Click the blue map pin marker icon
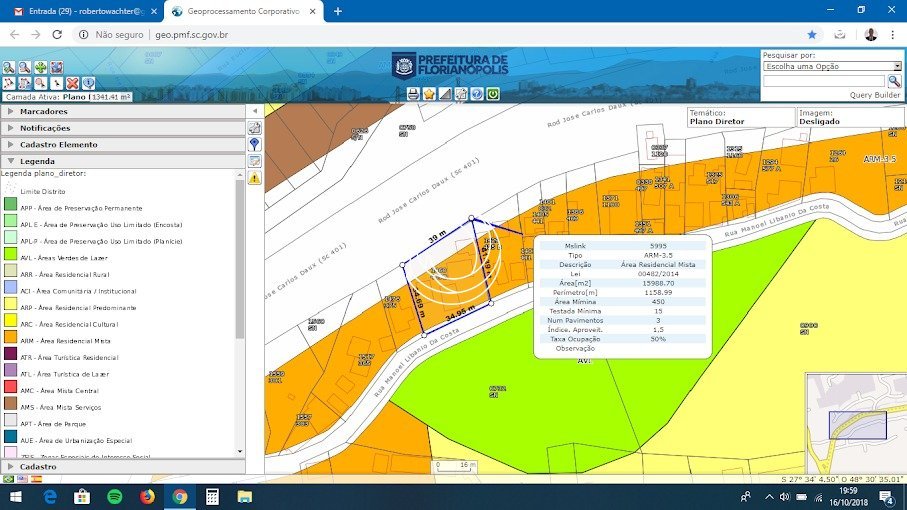 (255, 144)
